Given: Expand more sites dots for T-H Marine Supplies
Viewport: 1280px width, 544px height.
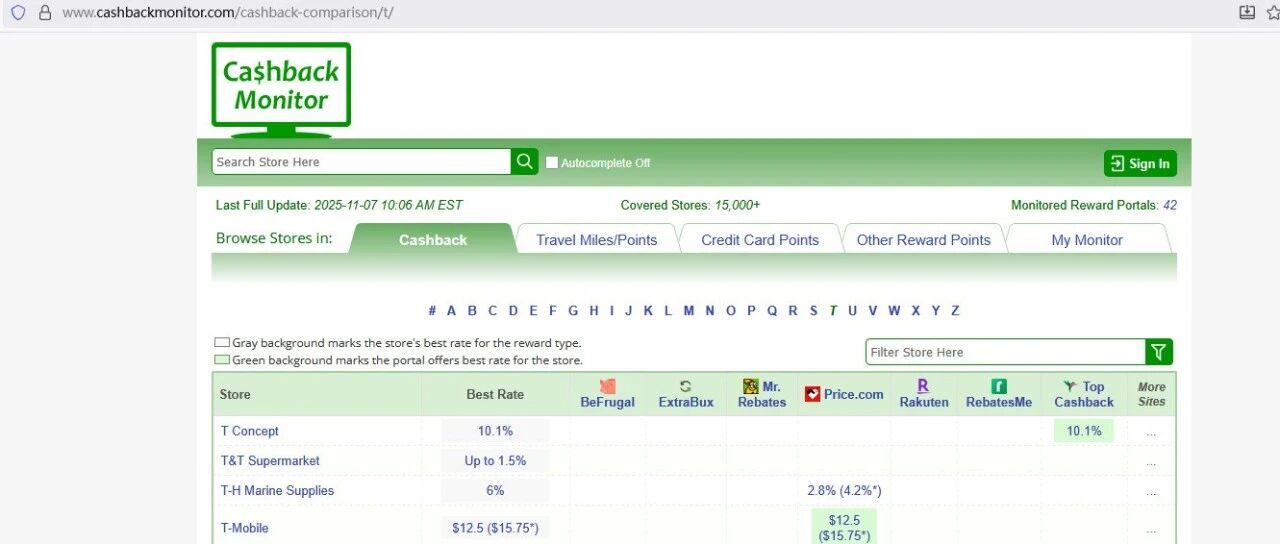Looking at the screenshot, I should [1151, 493].
